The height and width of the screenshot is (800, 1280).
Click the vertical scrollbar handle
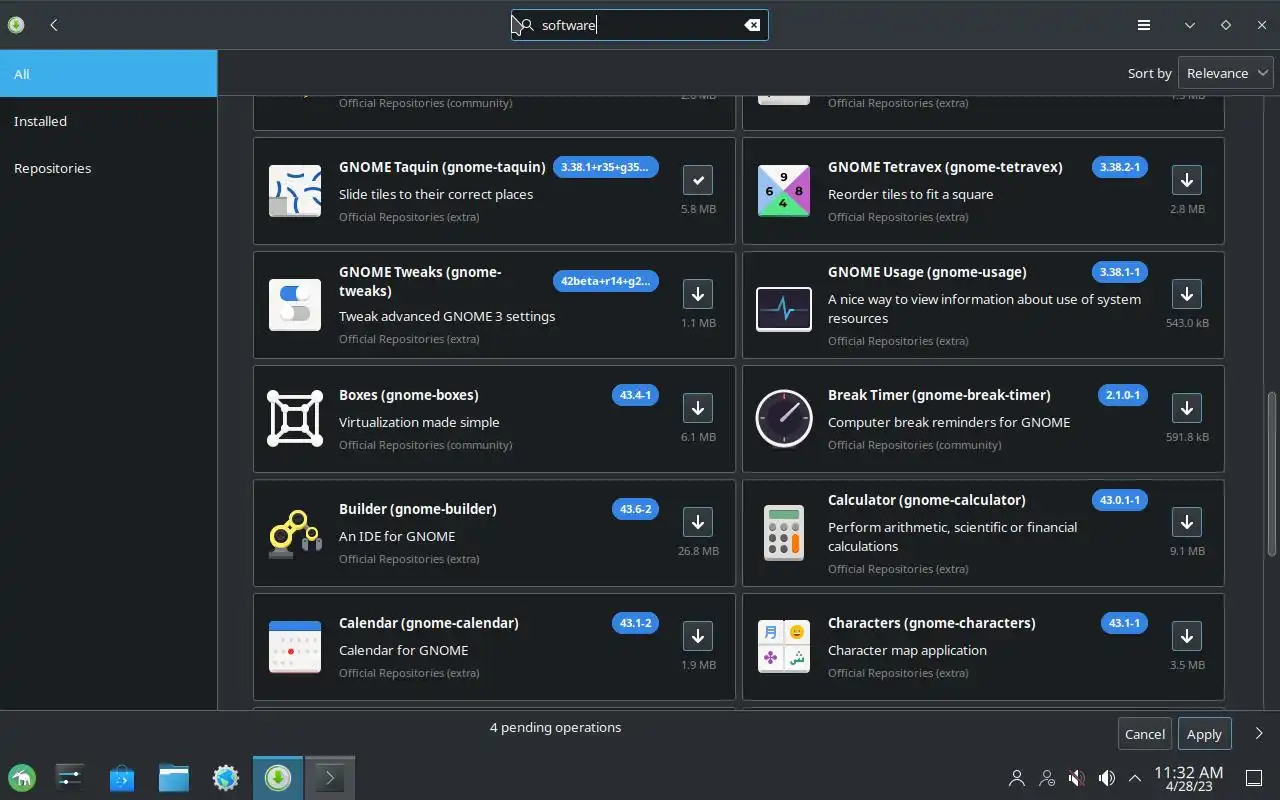coord(1272,474)
